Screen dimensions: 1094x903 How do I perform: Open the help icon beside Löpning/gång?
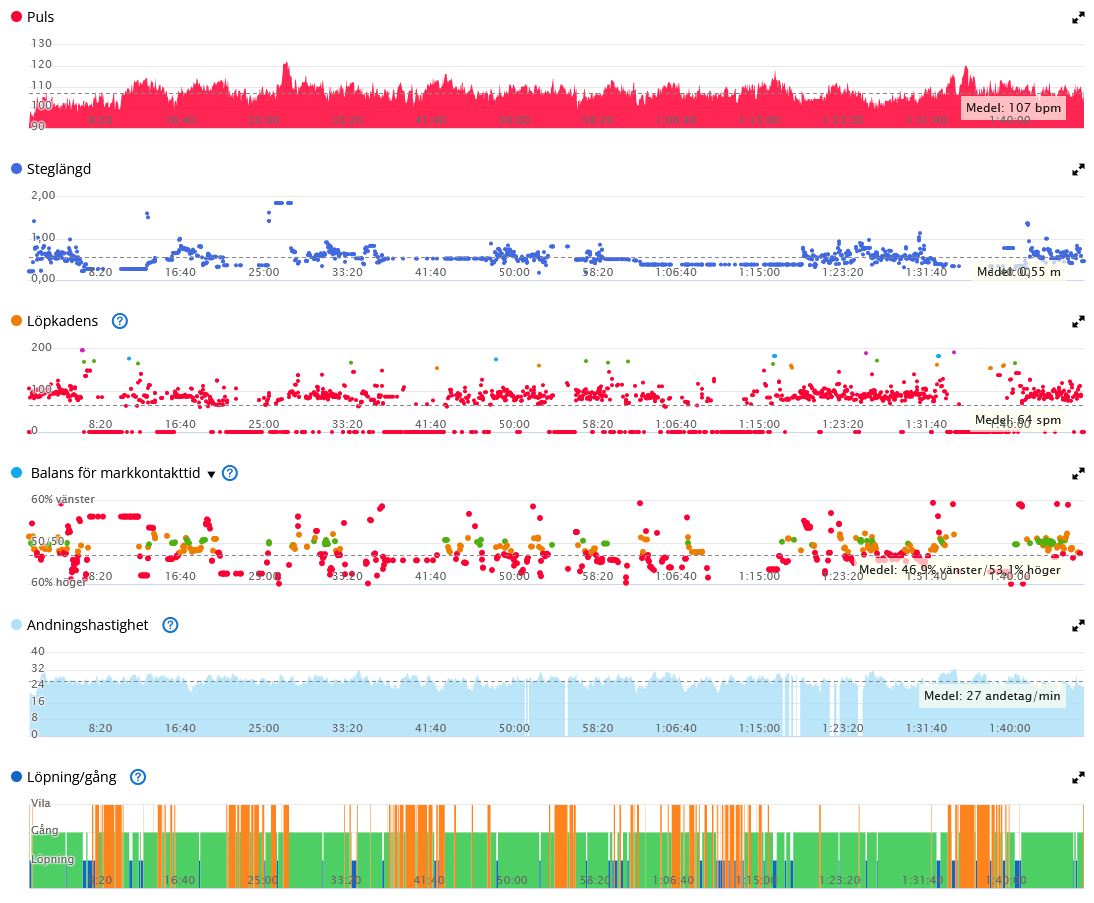pos(138,777)
